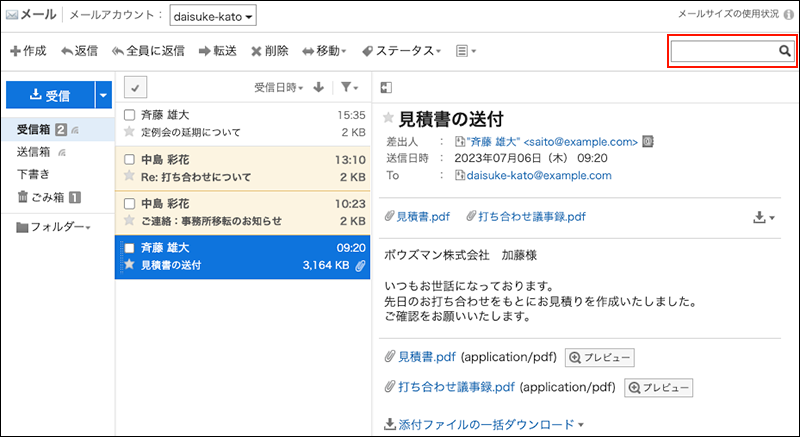
Task: Open the 受信日時 sort dropdown
Action: (279, 88)
